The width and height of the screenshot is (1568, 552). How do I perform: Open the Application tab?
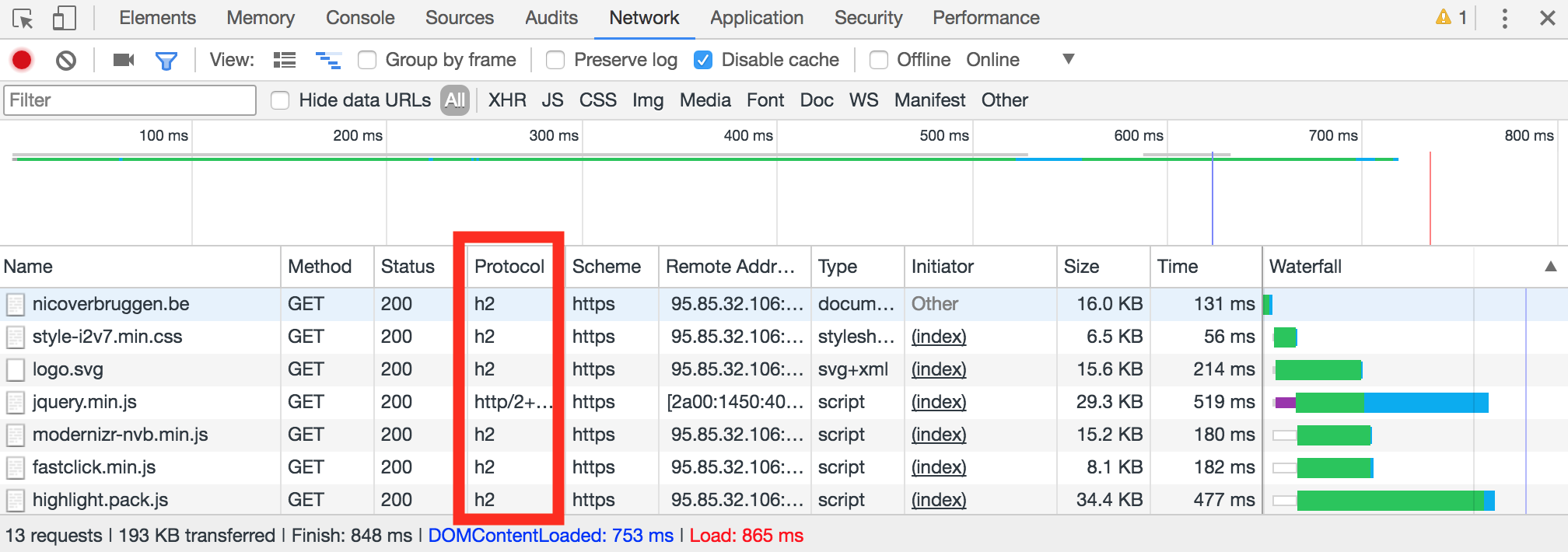coord(757,18)
